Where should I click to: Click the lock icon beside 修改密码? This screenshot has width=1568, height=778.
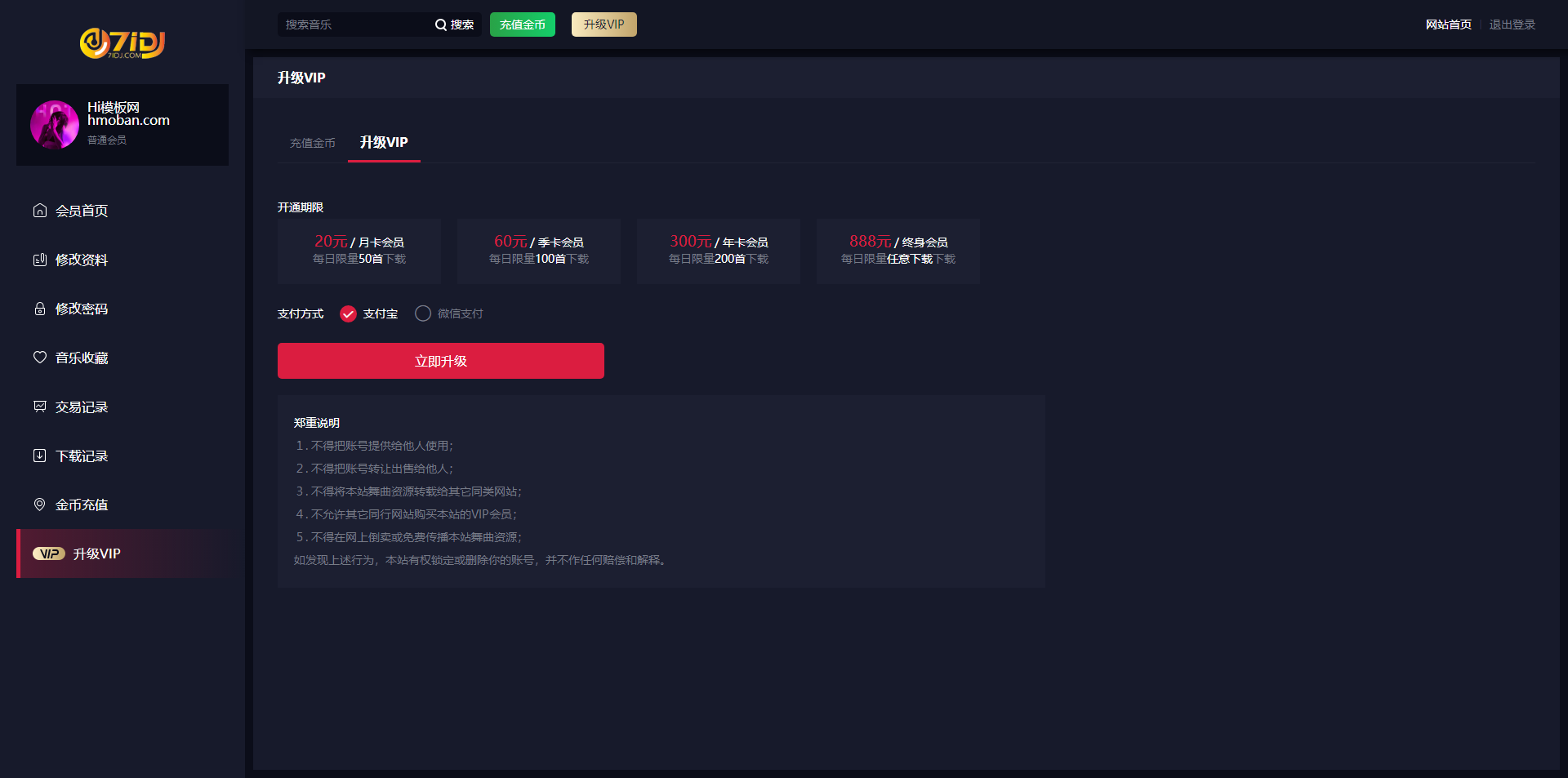pyautogui.click(x=39, y=309)
